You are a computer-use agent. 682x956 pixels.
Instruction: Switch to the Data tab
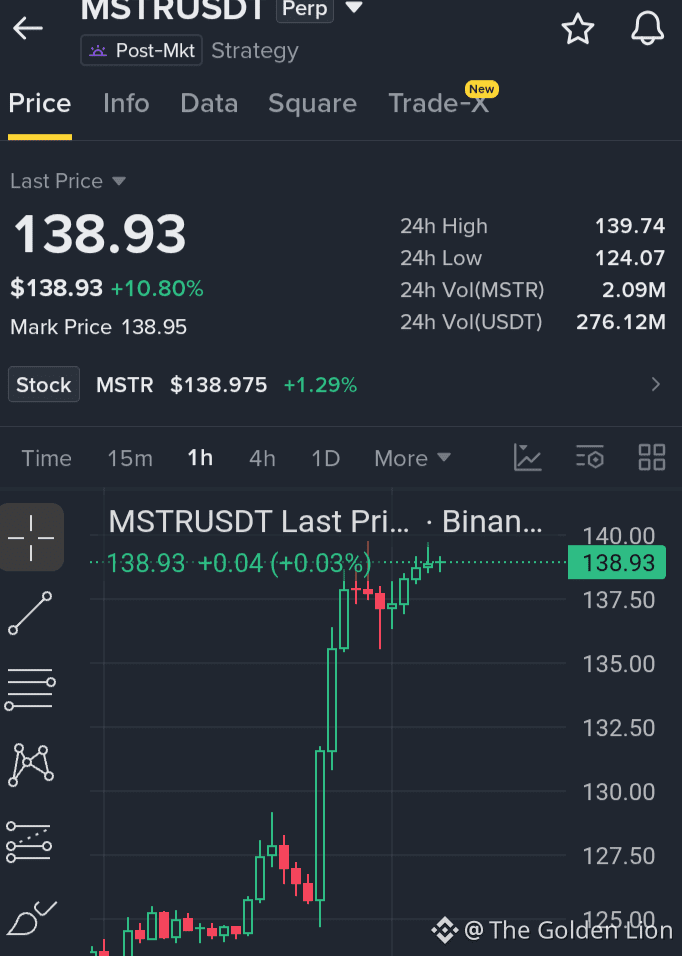209,103
